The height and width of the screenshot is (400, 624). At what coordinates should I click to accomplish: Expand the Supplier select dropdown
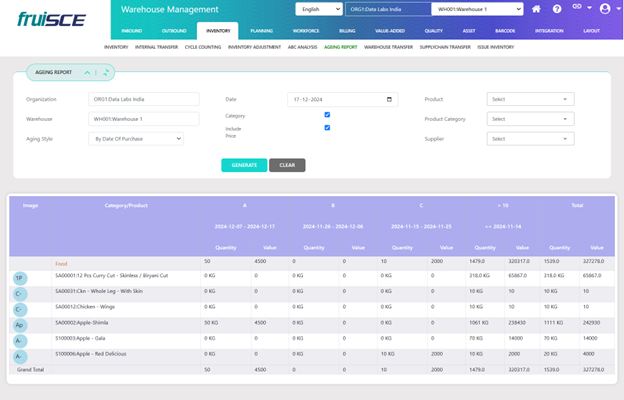coord(530,139)
